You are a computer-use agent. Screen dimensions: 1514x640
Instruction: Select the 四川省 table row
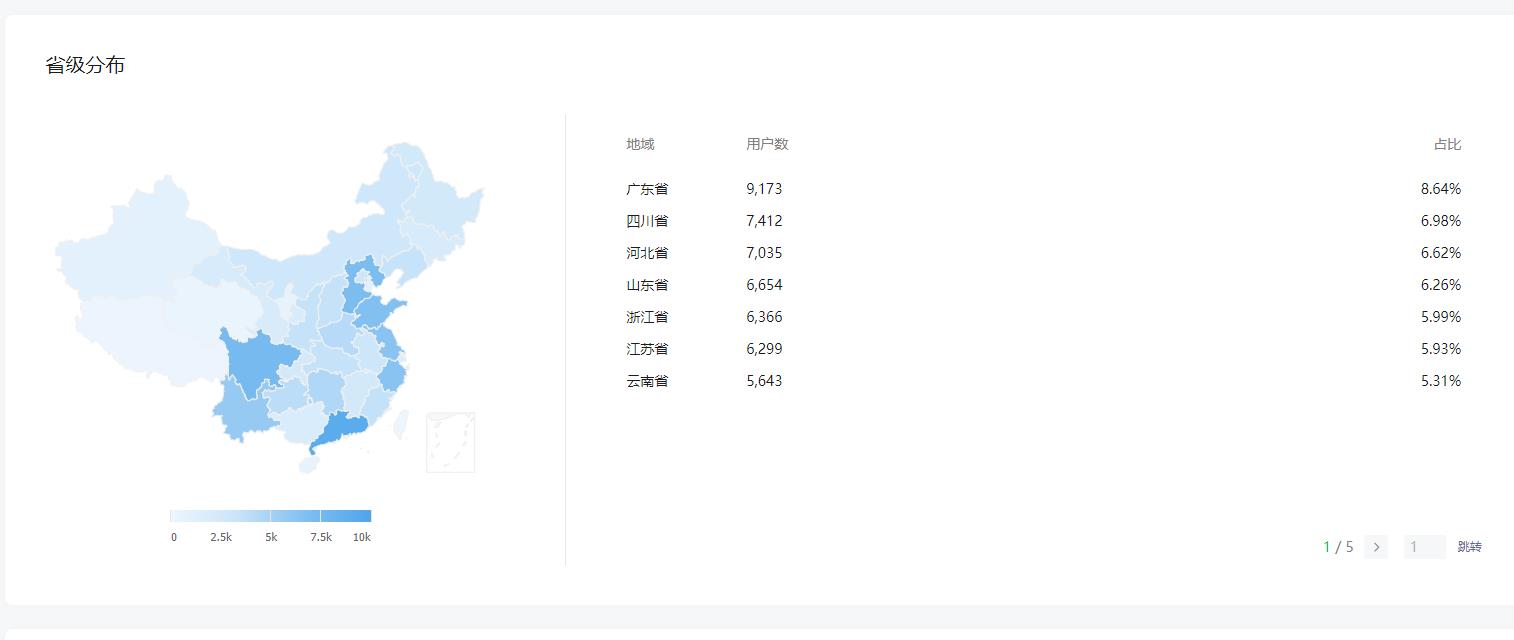(x=1044, y=221)
